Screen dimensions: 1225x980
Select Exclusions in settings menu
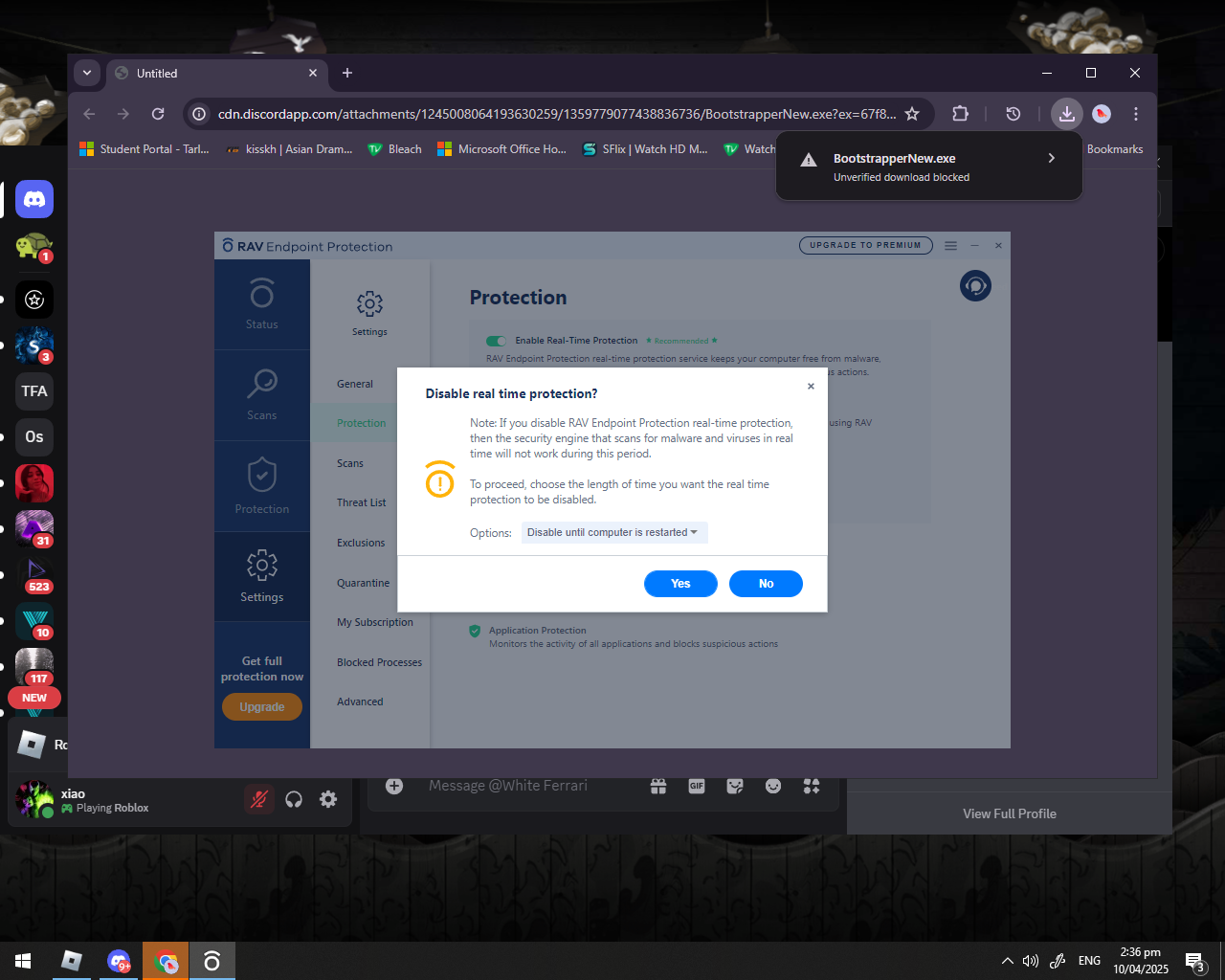361,543
